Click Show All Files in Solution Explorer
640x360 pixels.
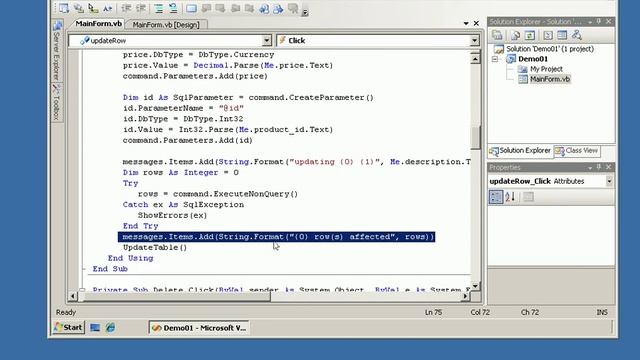[x=516, y=36]
